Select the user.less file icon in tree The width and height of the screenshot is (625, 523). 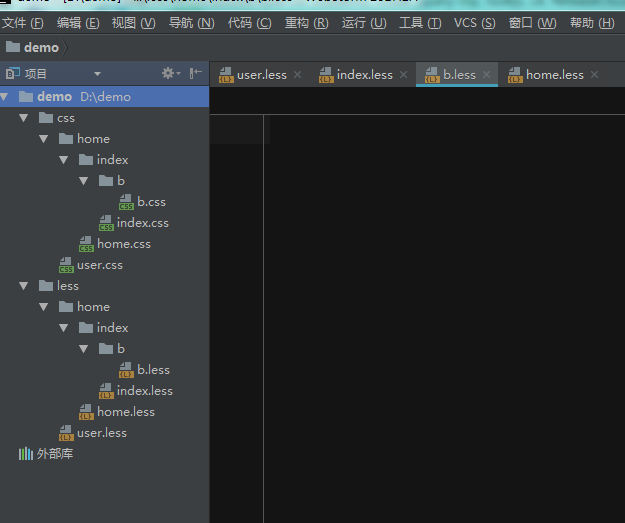[x=66, y=433]
